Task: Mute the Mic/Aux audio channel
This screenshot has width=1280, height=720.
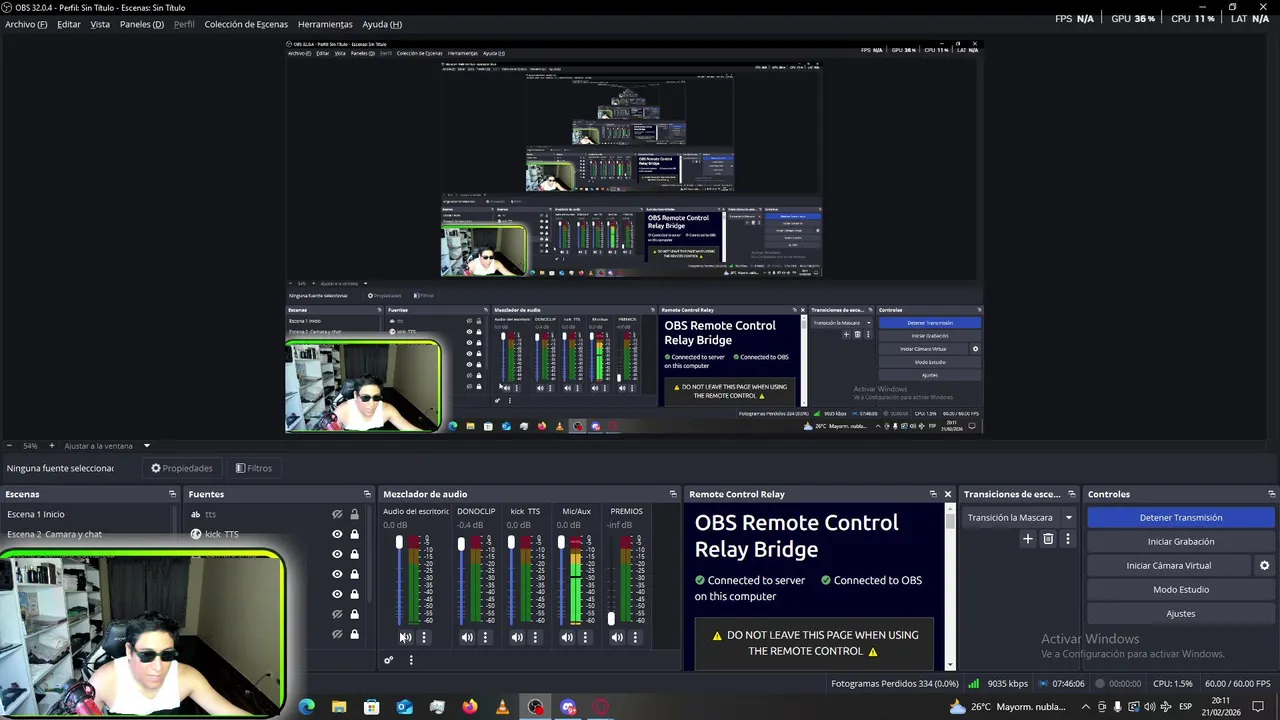Action: click(x=567, y=637)
